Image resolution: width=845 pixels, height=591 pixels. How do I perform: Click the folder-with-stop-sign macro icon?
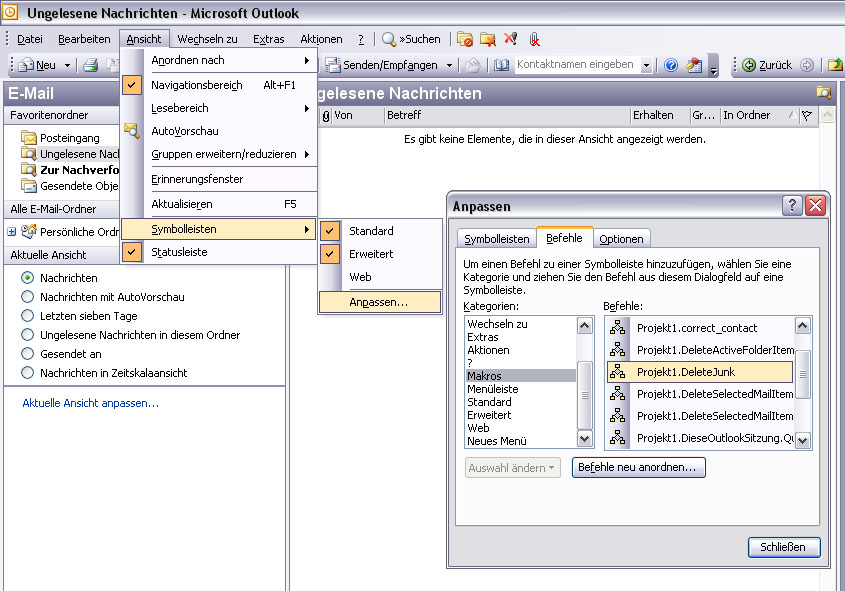[x=465, y=39]
